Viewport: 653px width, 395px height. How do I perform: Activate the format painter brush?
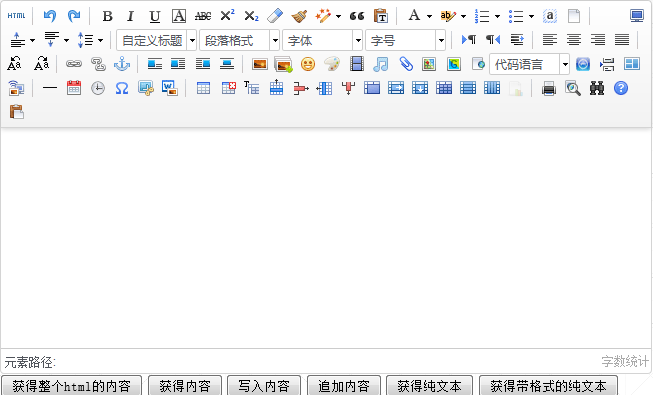[299, 16]
